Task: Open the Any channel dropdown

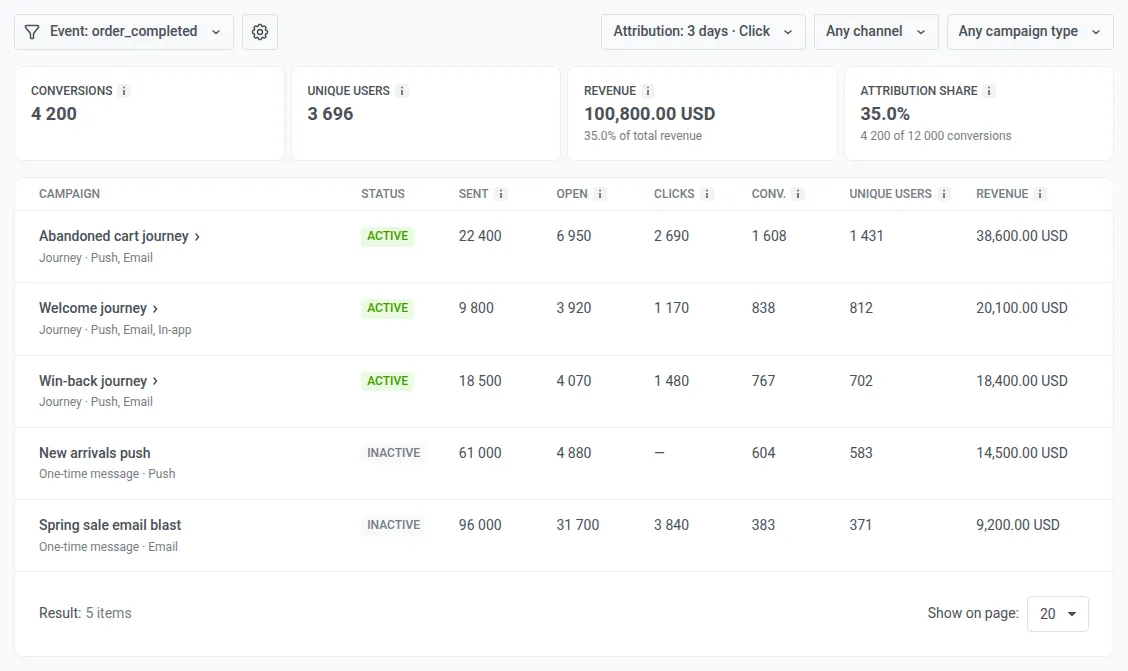Action: [875, 32]
